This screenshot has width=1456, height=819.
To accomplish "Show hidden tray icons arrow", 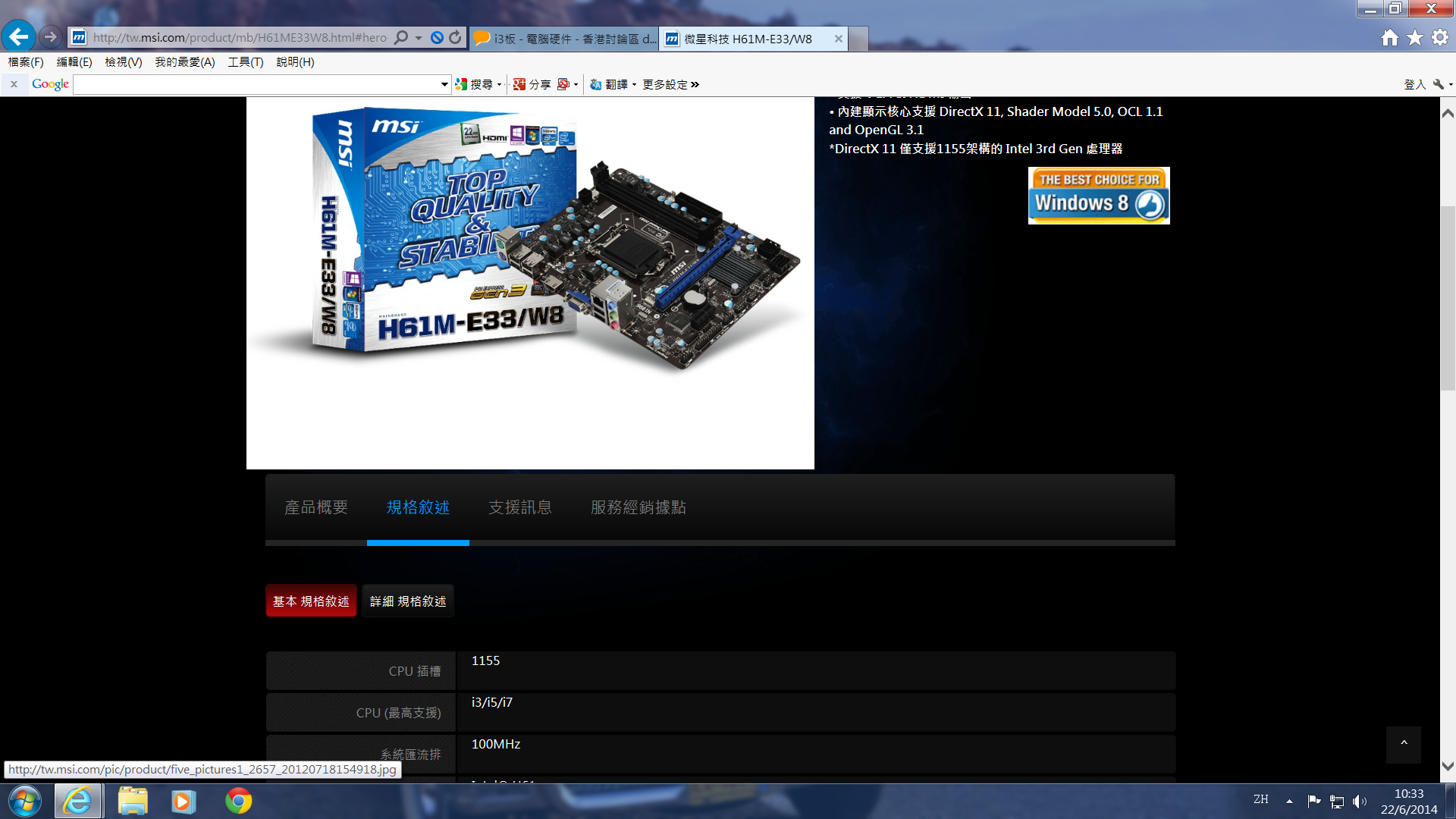I will [x=1289, y=801].
